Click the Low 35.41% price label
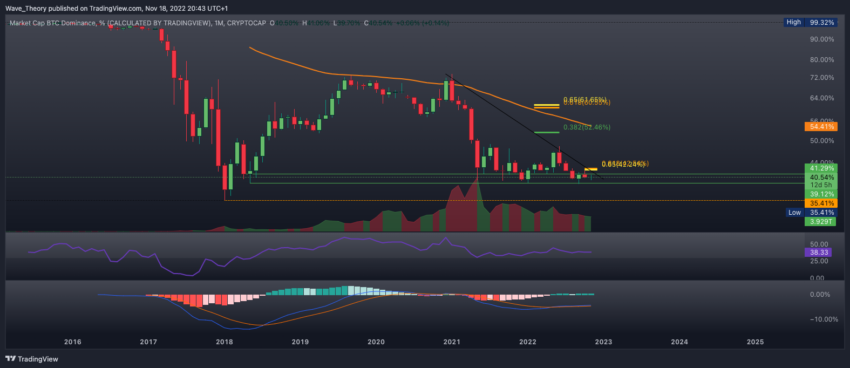Image resolution: width=850 pixels, height=368 pixels. (x=810, y=212)
